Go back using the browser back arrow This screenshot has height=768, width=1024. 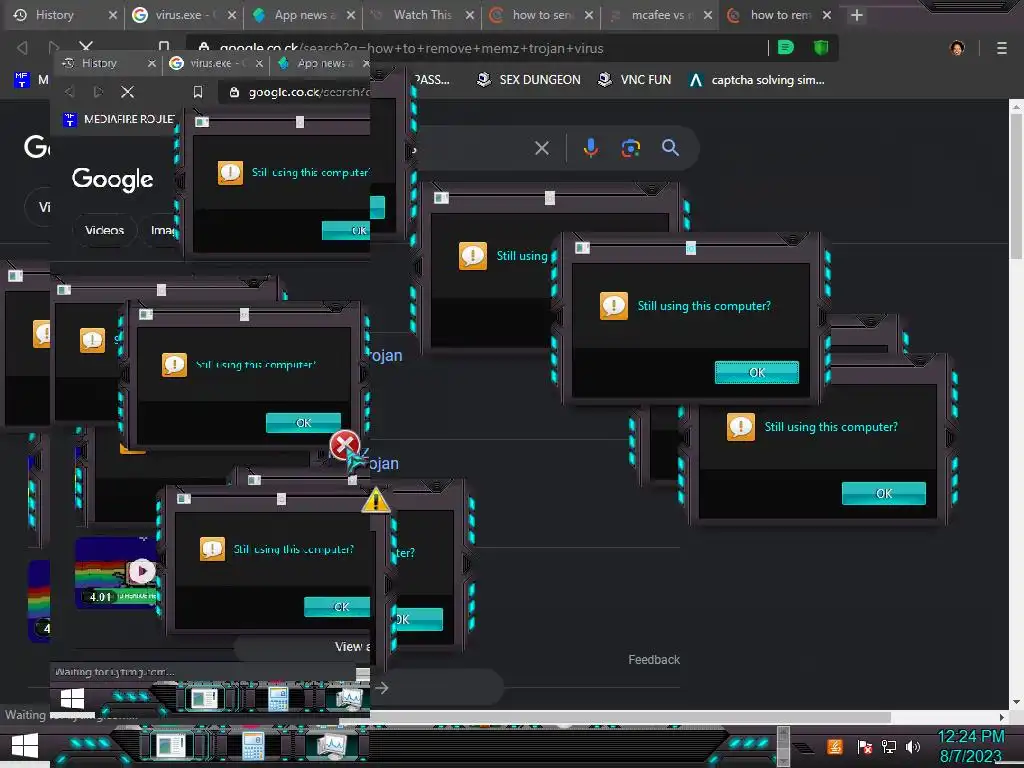pos(22,48)
